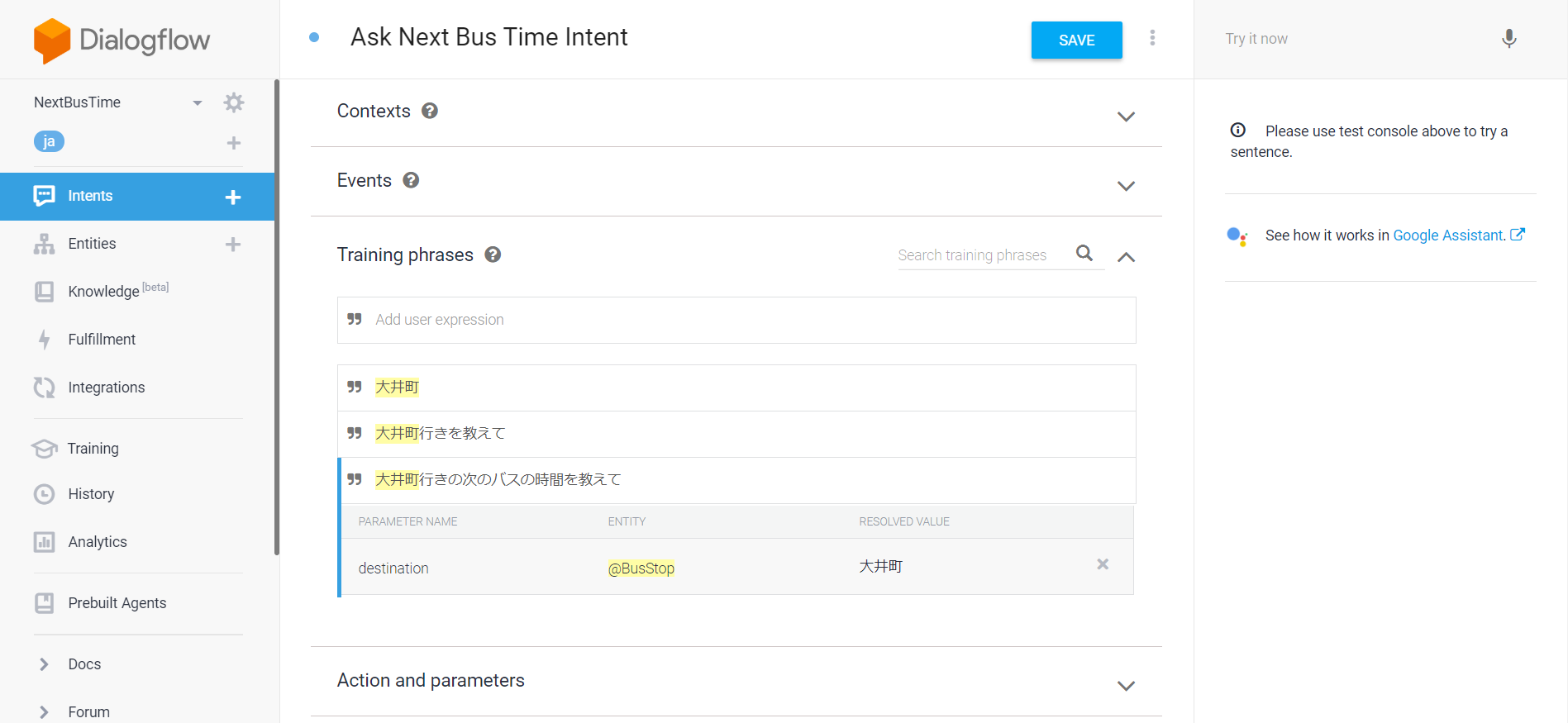Viewport: 1568px width, 723px height.
Task: Collapse the Training phrases section
Action: [x=1125, y=257]
